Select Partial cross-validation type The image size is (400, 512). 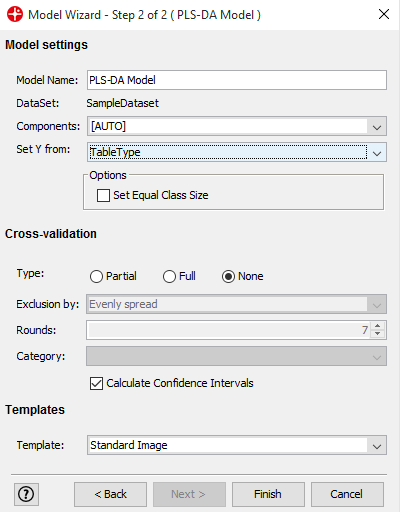click(x=96, y=276)
